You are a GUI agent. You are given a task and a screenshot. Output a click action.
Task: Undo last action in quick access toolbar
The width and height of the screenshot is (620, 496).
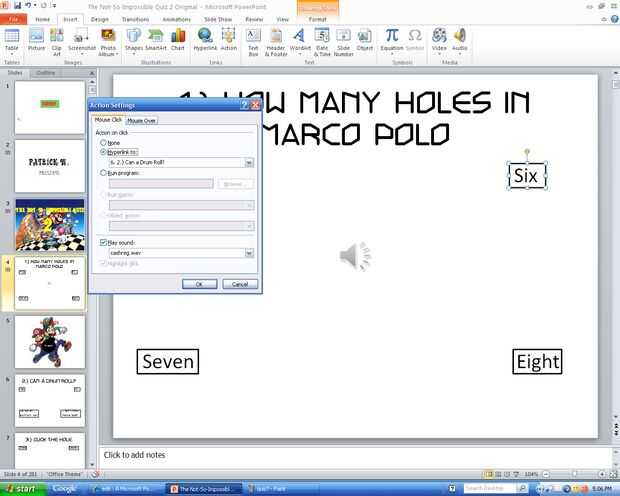(x=28, y=6)
